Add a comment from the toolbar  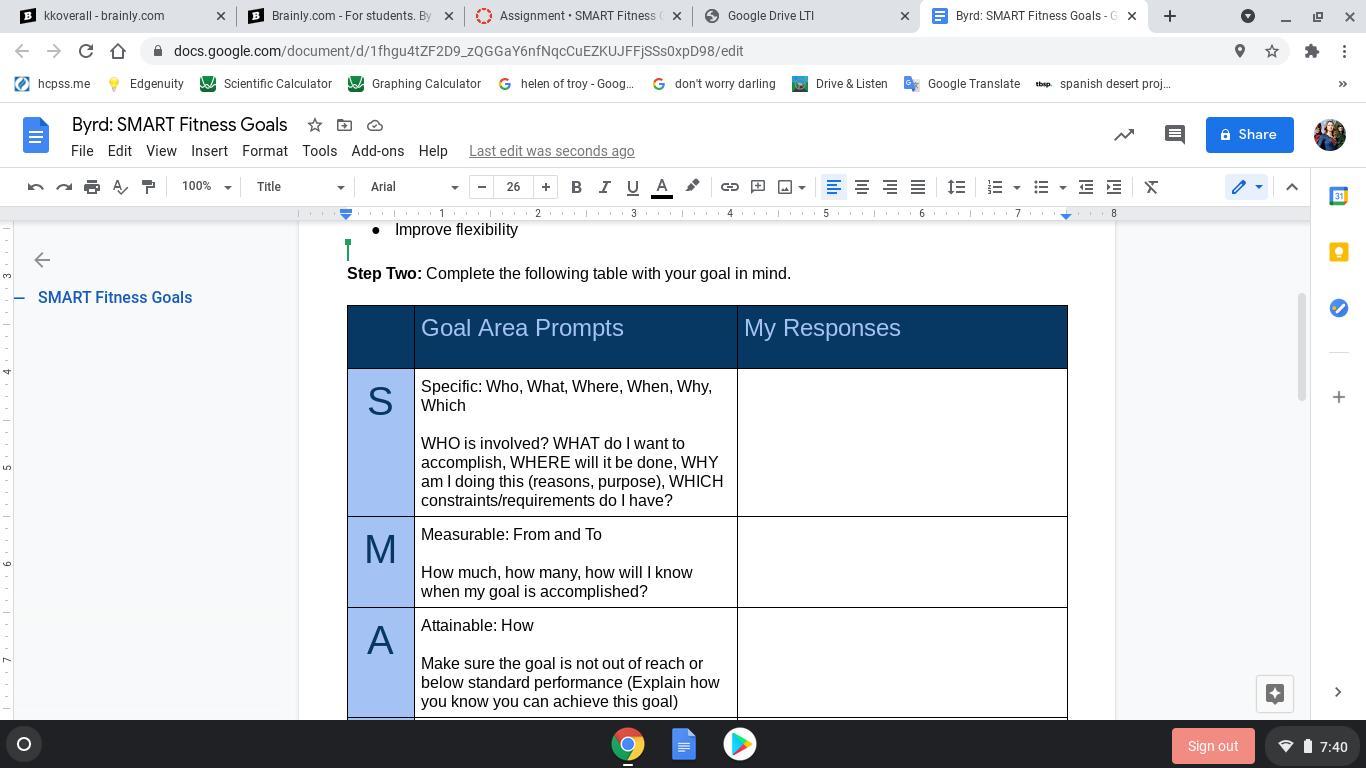point(758,187)
